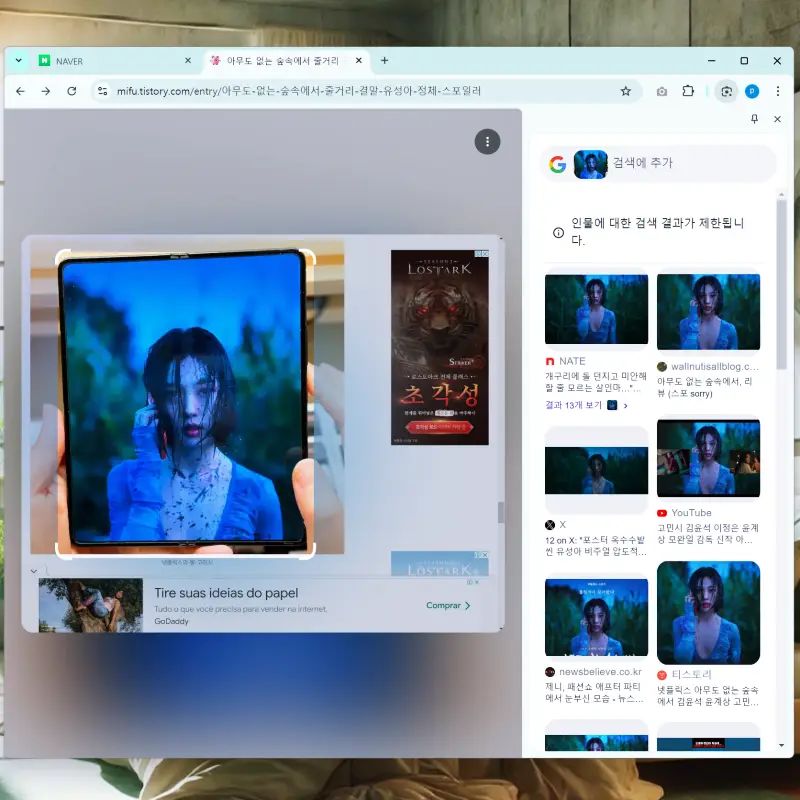The height and width of the screenshot is (800, 800).
Task: Open Chrome's three-dot menu
Action: tap(778, 91)
